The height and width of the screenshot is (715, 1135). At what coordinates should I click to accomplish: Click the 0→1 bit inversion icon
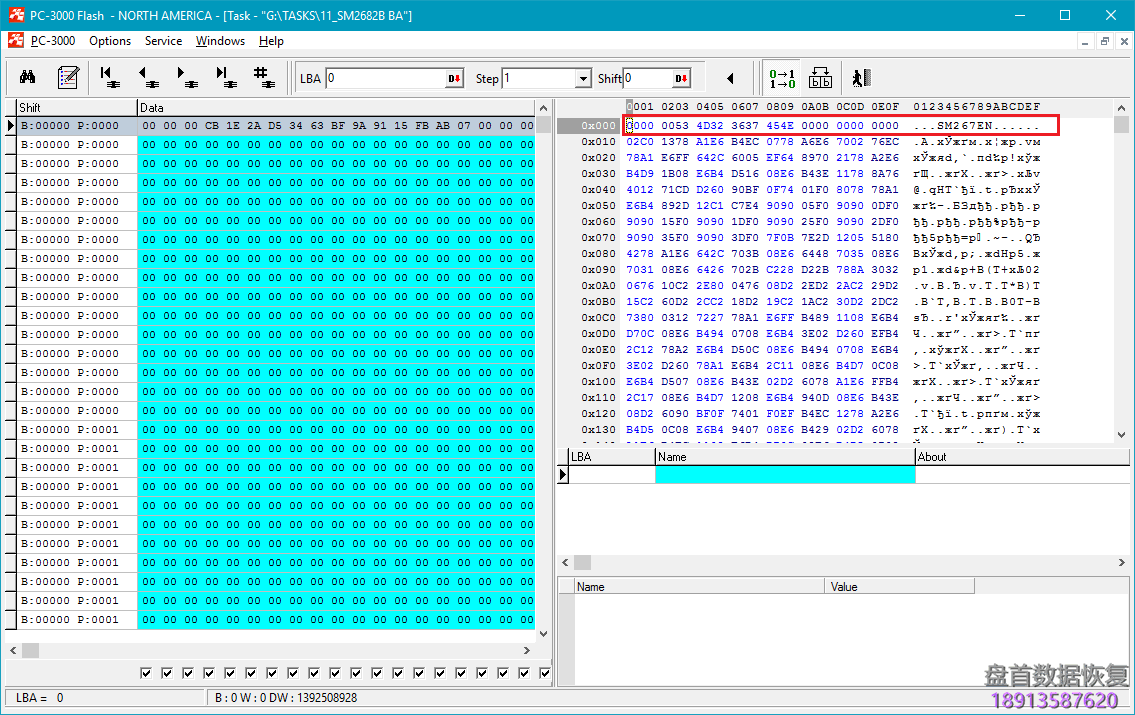point(782,78)
